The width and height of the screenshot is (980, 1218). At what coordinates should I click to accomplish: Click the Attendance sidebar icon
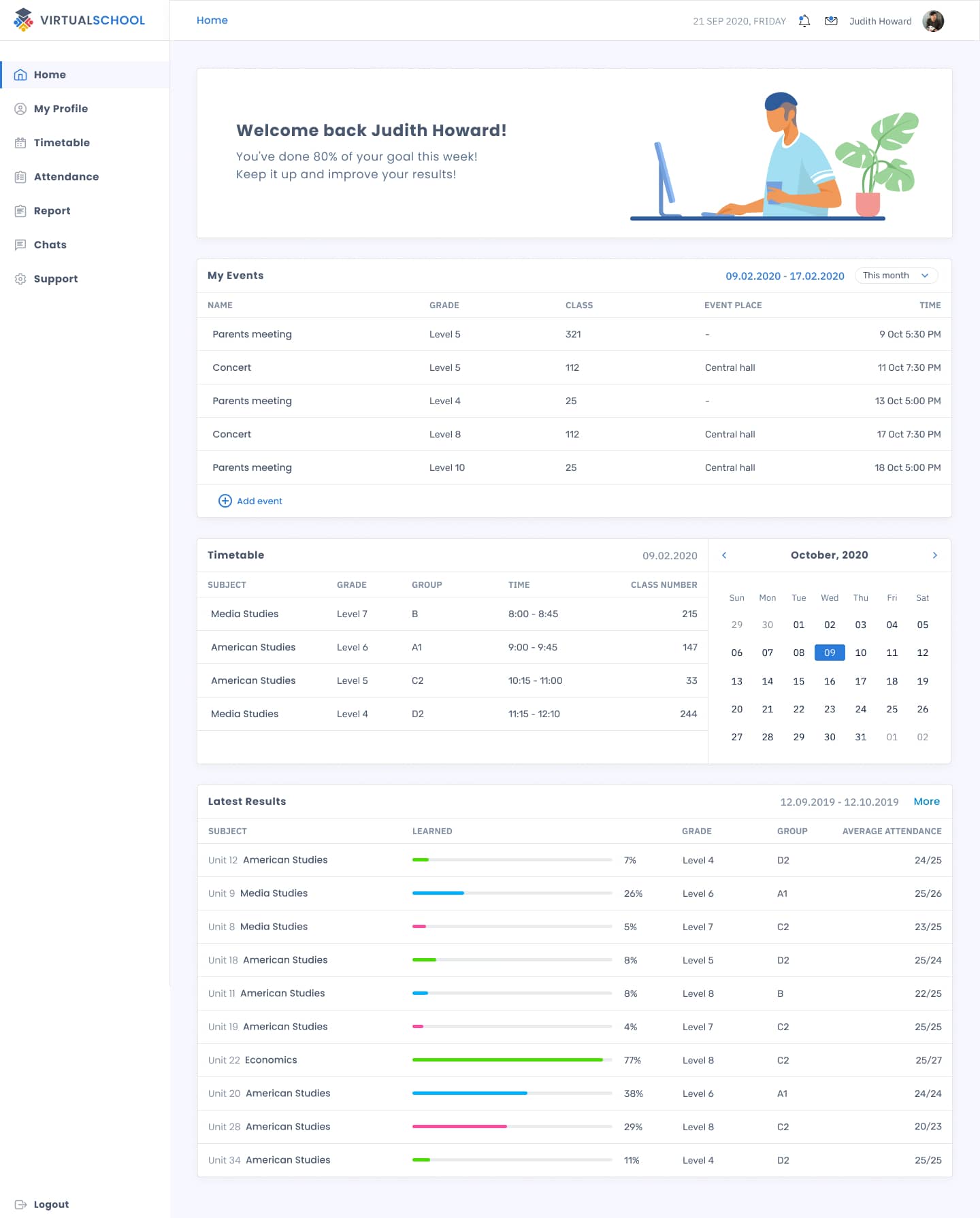pyautogui.click(x=20, y=177)
